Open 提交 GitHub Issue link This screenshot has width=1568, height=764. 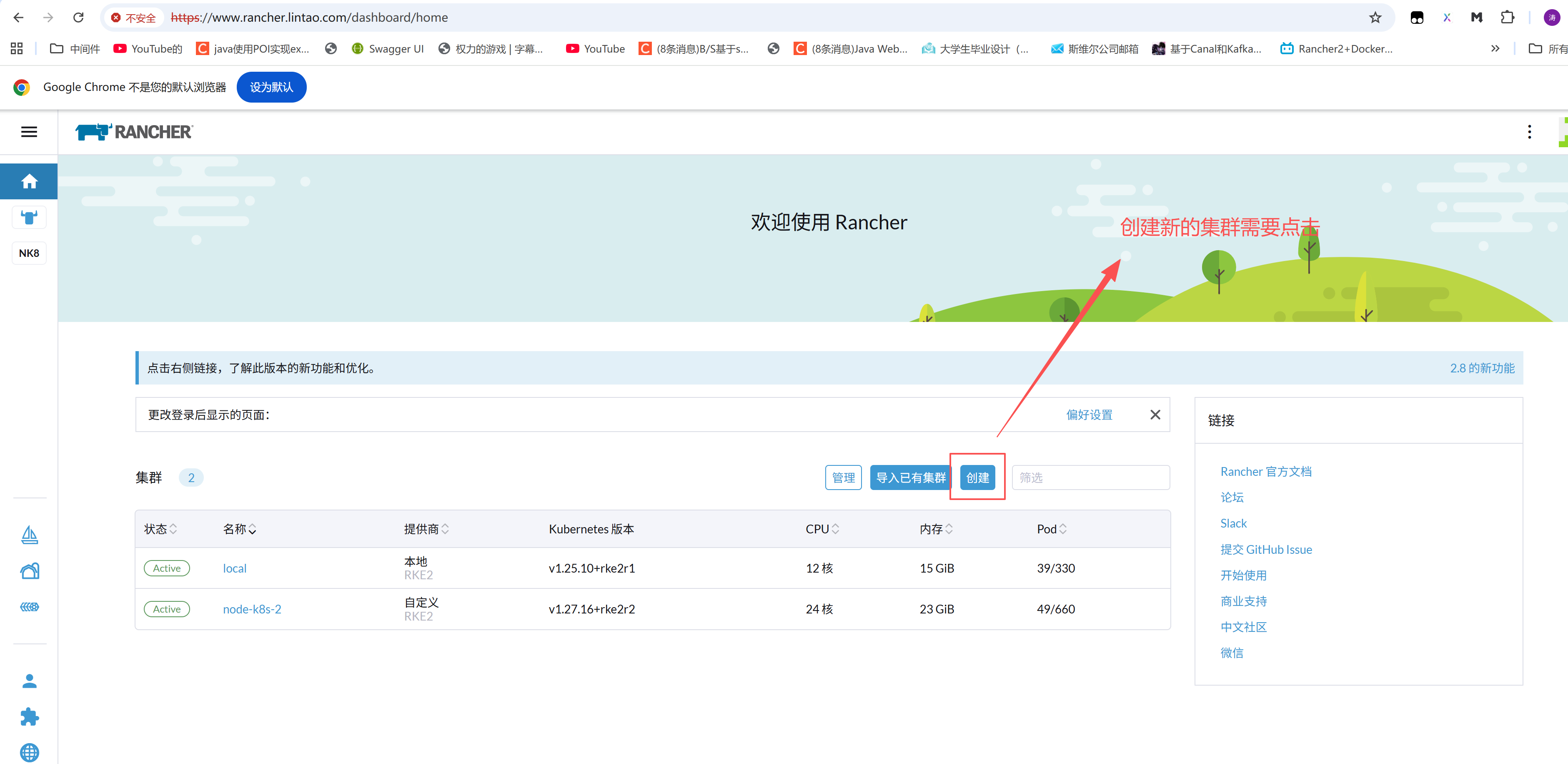pos(1266,550)
